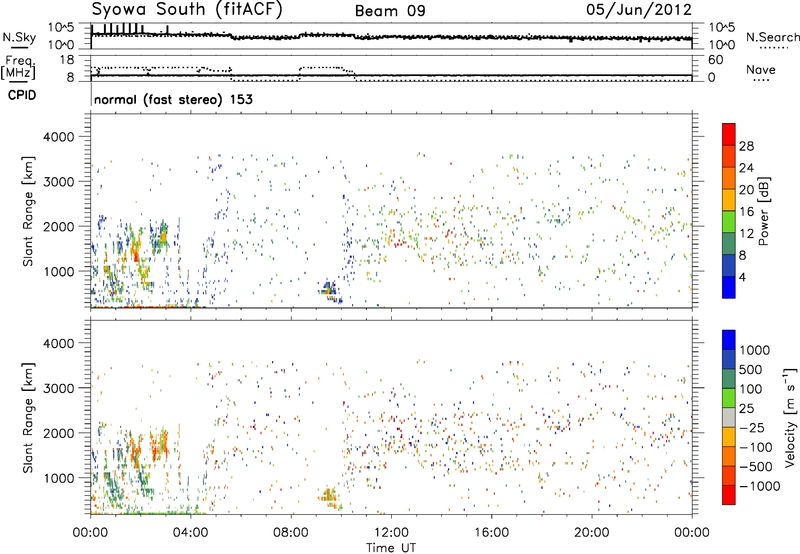Click the 'Power [dB]' colorbar label
The height and width of the screenshot is (554, 800).
tap(763, 211)
